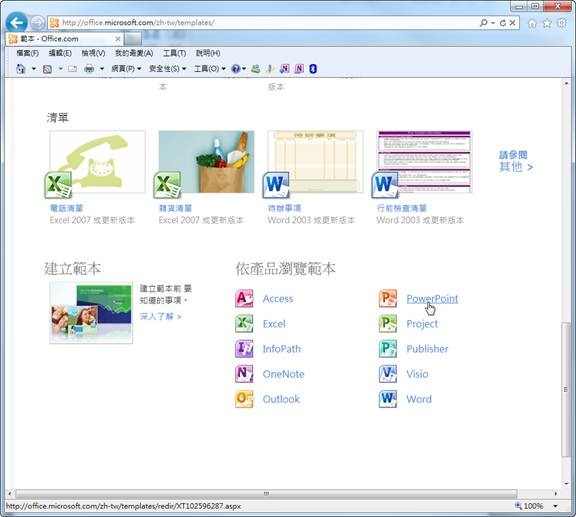Screen dimensions: 576x517
Task: Open the 工具(T) menu
Action: coord(174,53)
